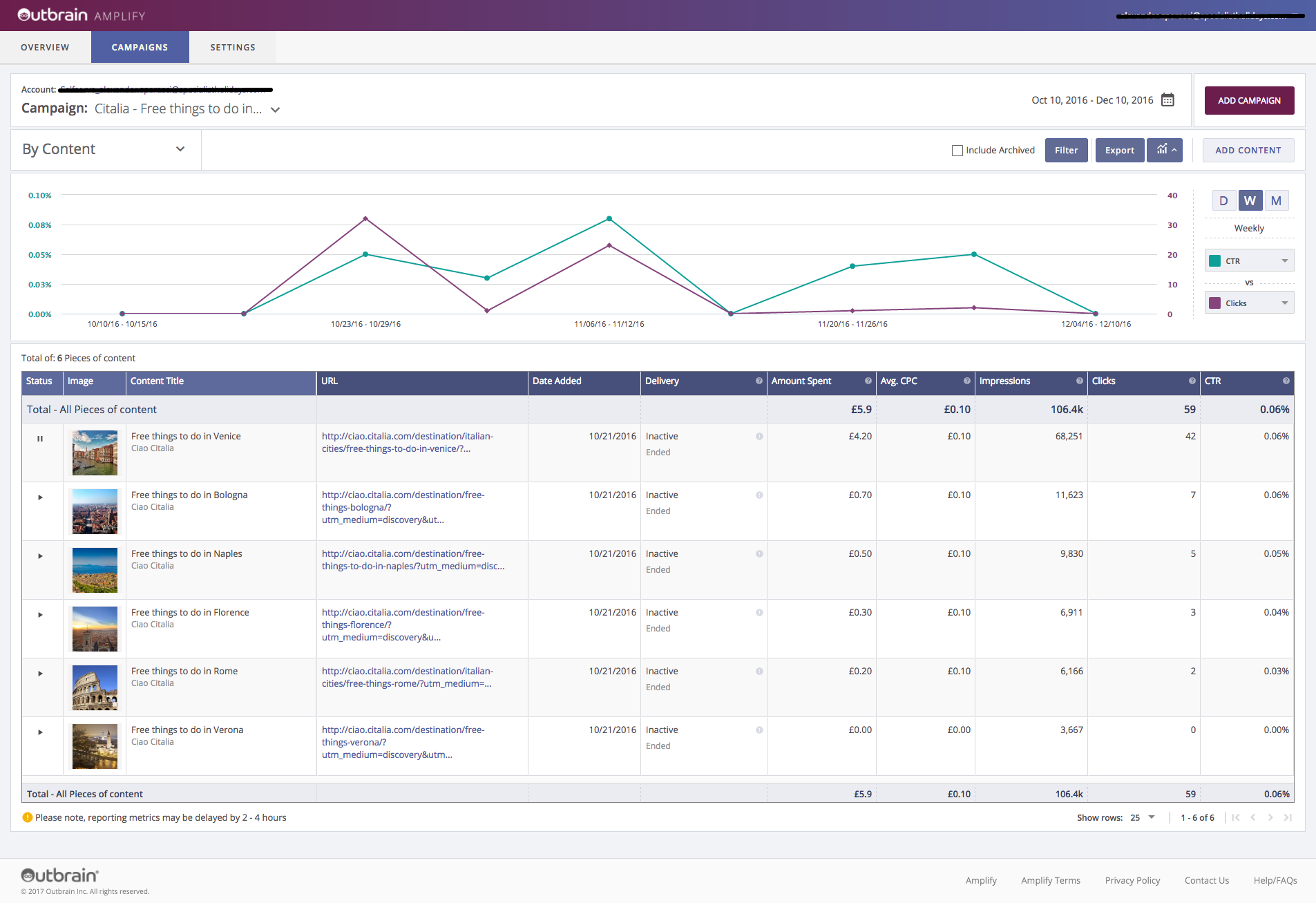Screen dimensions: 1316x903
Task: Open the Show rows dropdown
Action: pyautogui.click(x=1143, y=817)
